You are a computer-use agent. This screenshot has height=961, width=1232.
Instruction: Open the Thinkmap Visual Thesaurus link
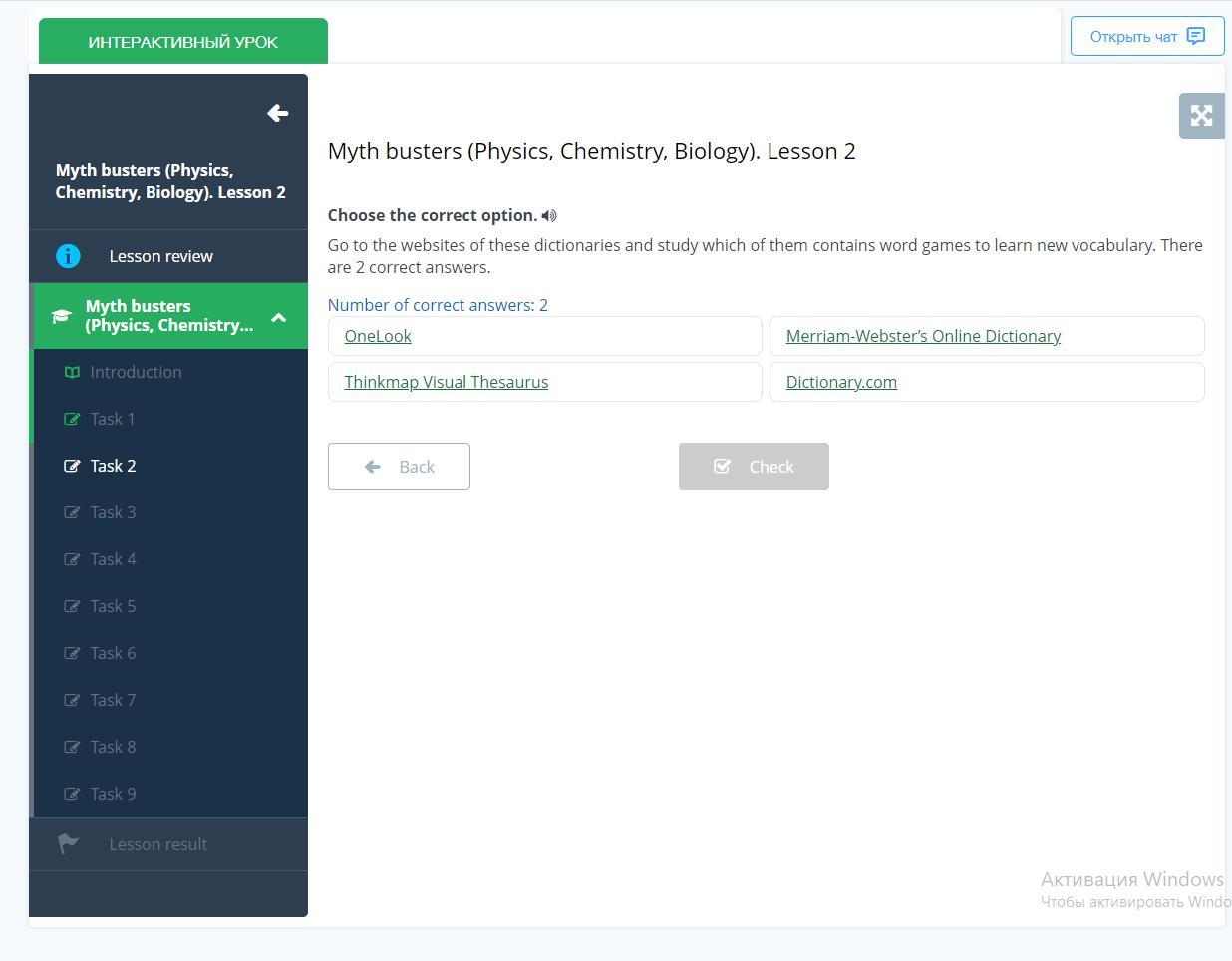point(446,382)
